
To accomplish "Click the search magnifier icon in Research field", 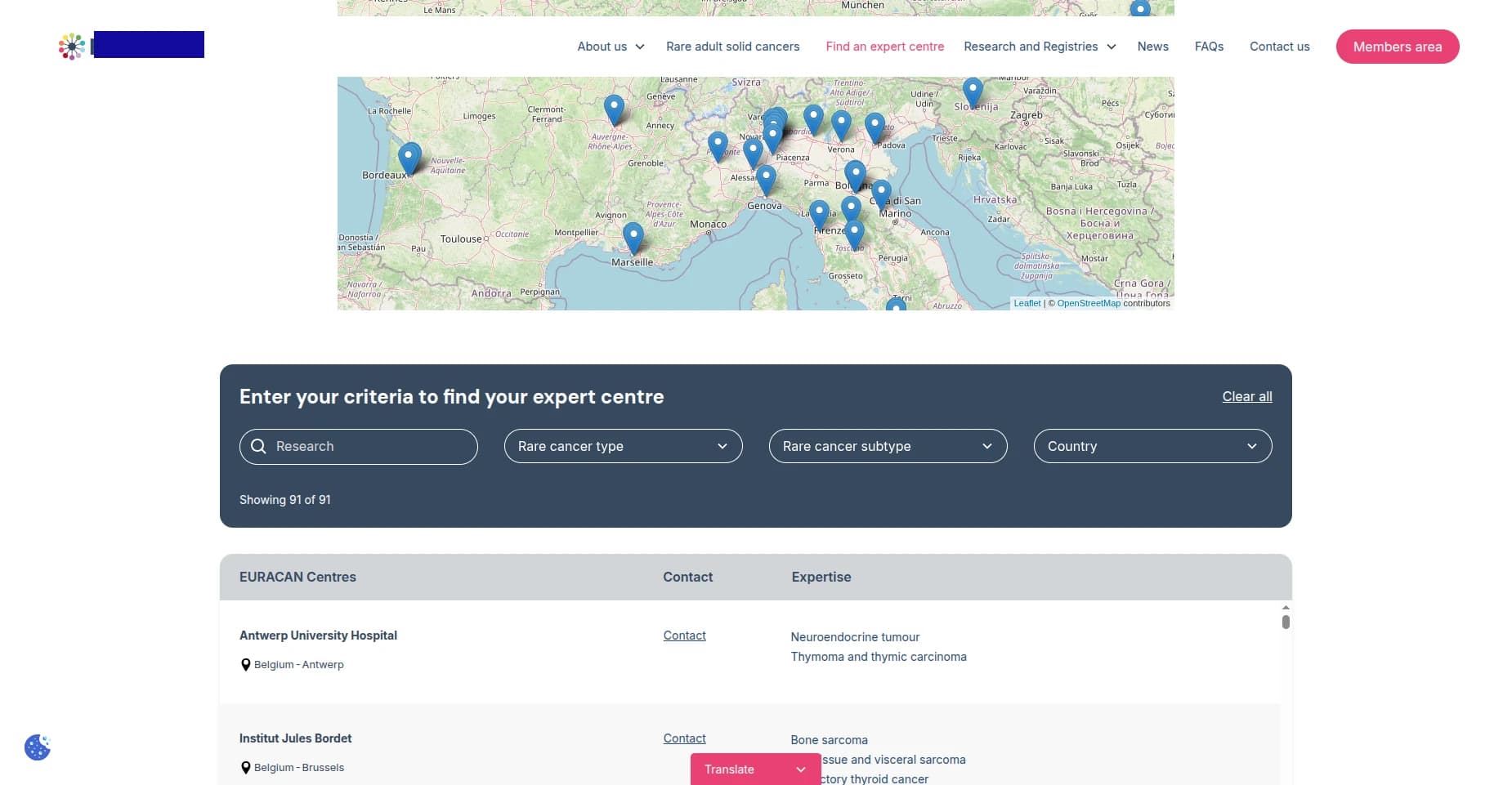I will tap(258, 446).
